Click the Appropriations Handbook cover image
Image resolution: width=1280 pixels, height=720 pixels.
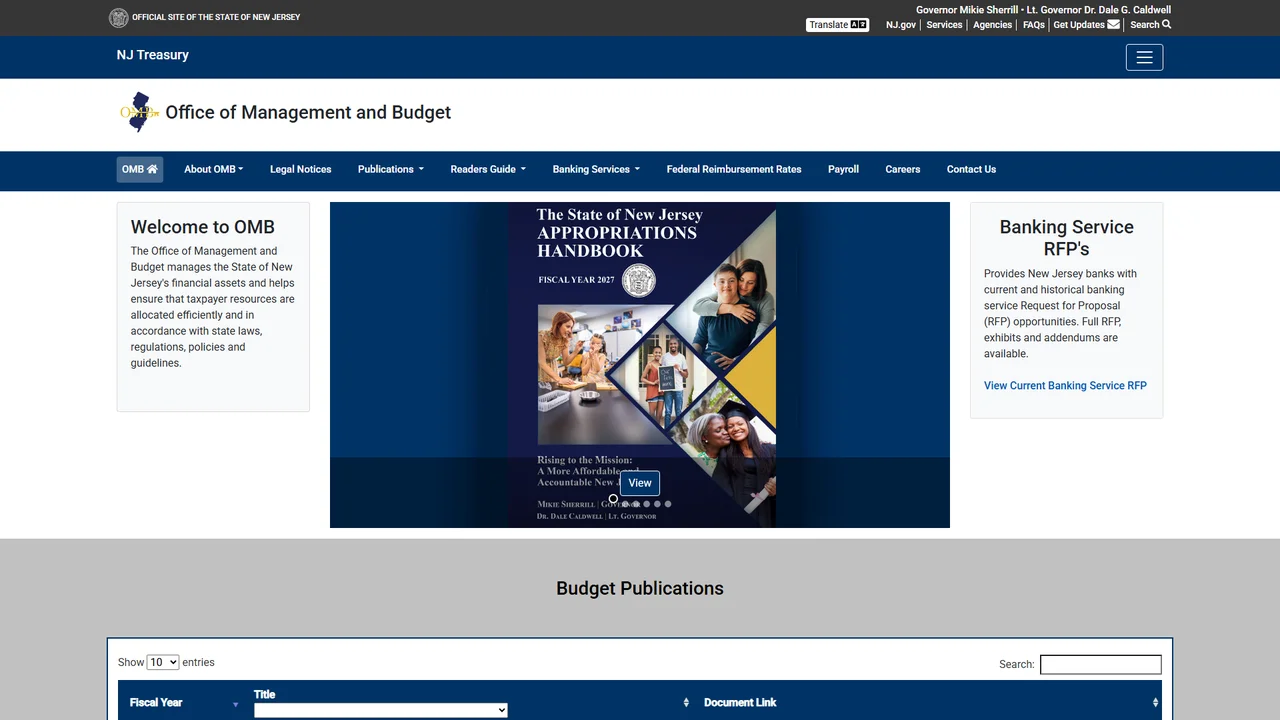tap(640, 365)
